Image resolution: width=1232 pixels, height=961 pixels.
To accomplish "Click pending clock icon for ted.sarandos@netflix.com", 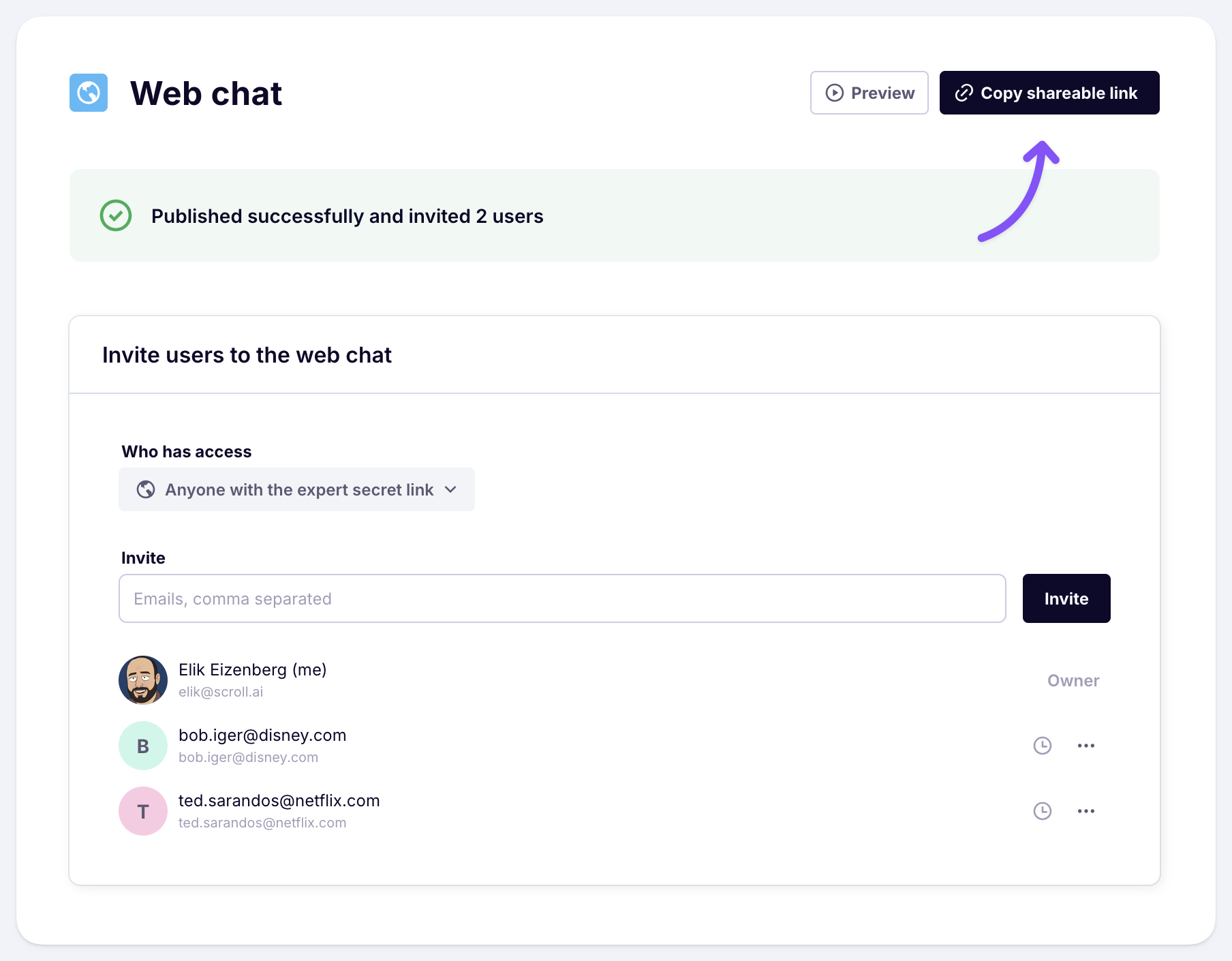I will [x=1043, y=811].
